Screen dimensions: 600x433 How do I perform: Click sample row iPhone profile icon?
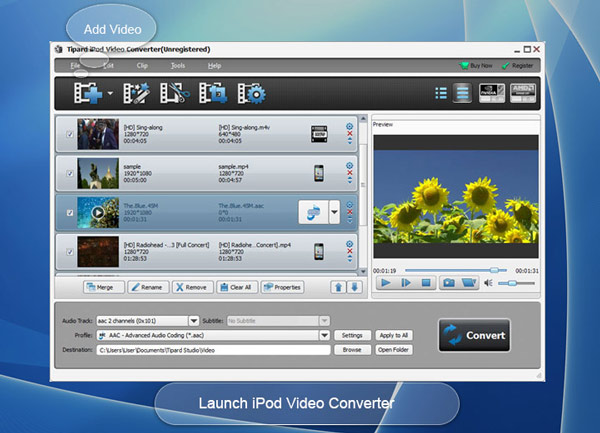point(319,173)
